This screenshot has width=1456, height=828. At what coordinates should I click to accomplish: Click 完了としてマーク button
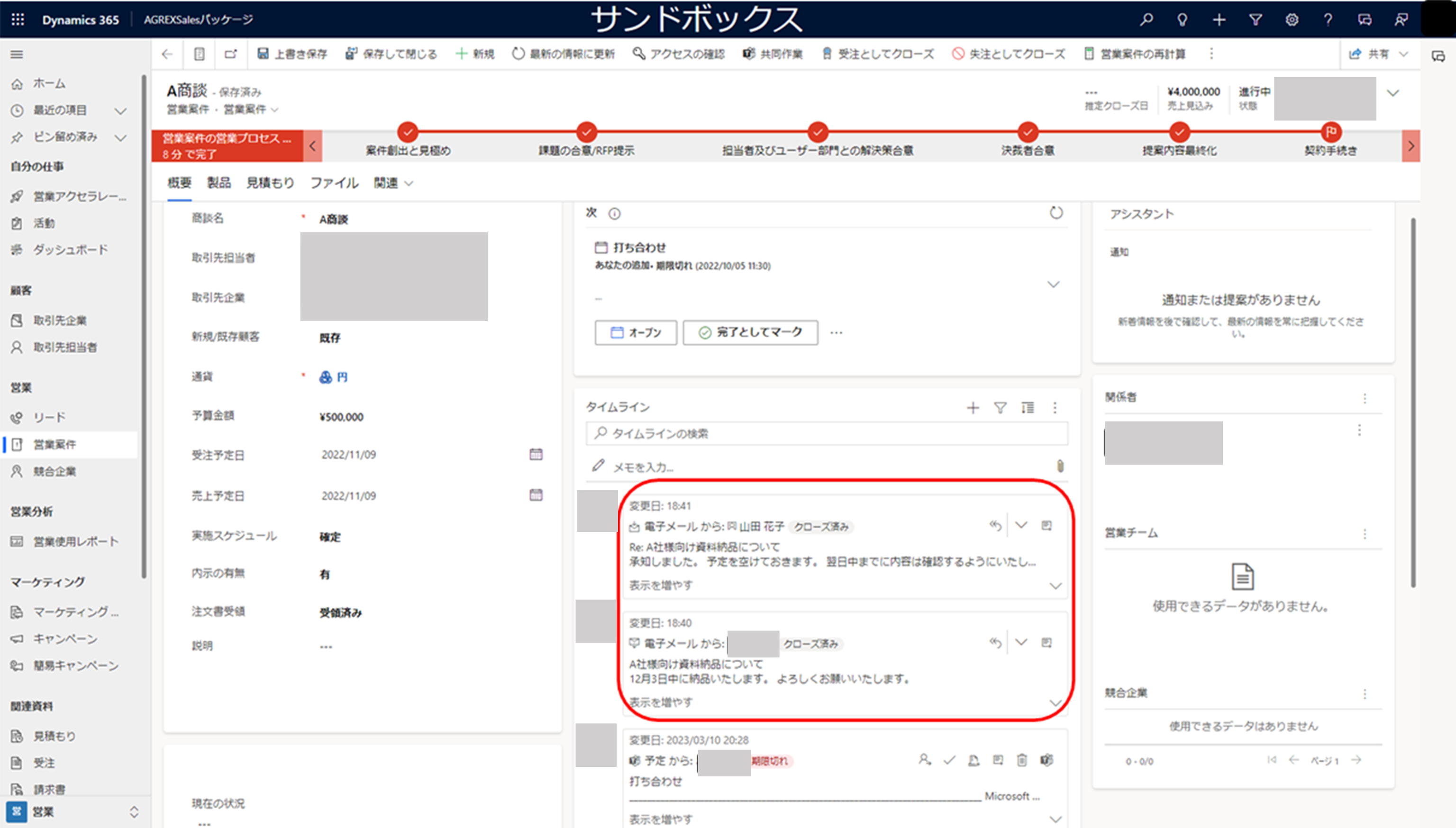click(x=750, y=333)
